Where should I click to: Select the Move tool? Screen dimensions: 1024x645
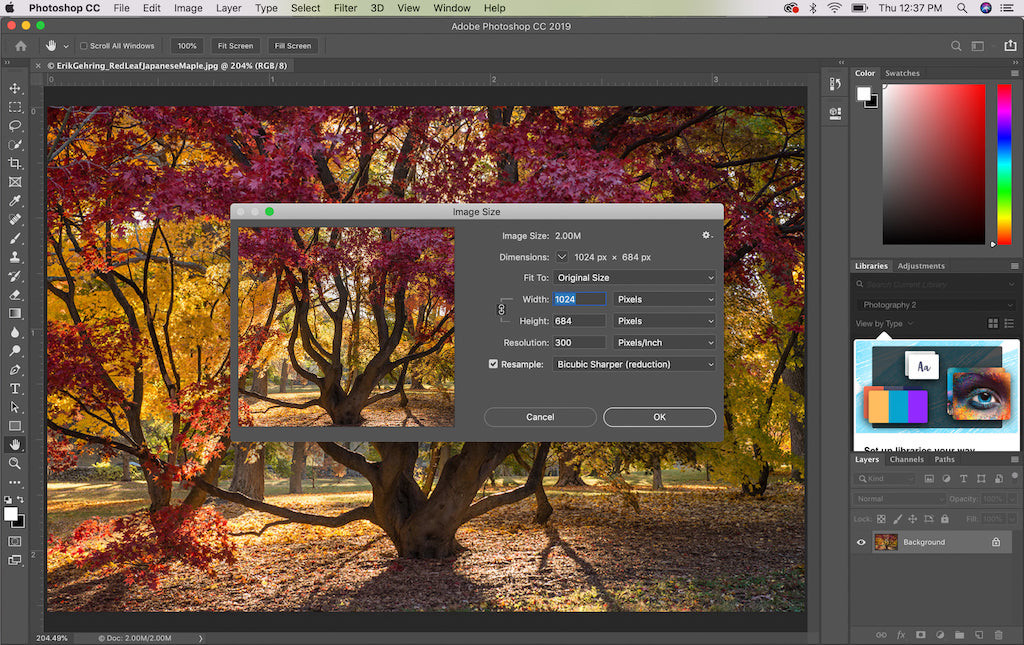[x=15, y=88]
